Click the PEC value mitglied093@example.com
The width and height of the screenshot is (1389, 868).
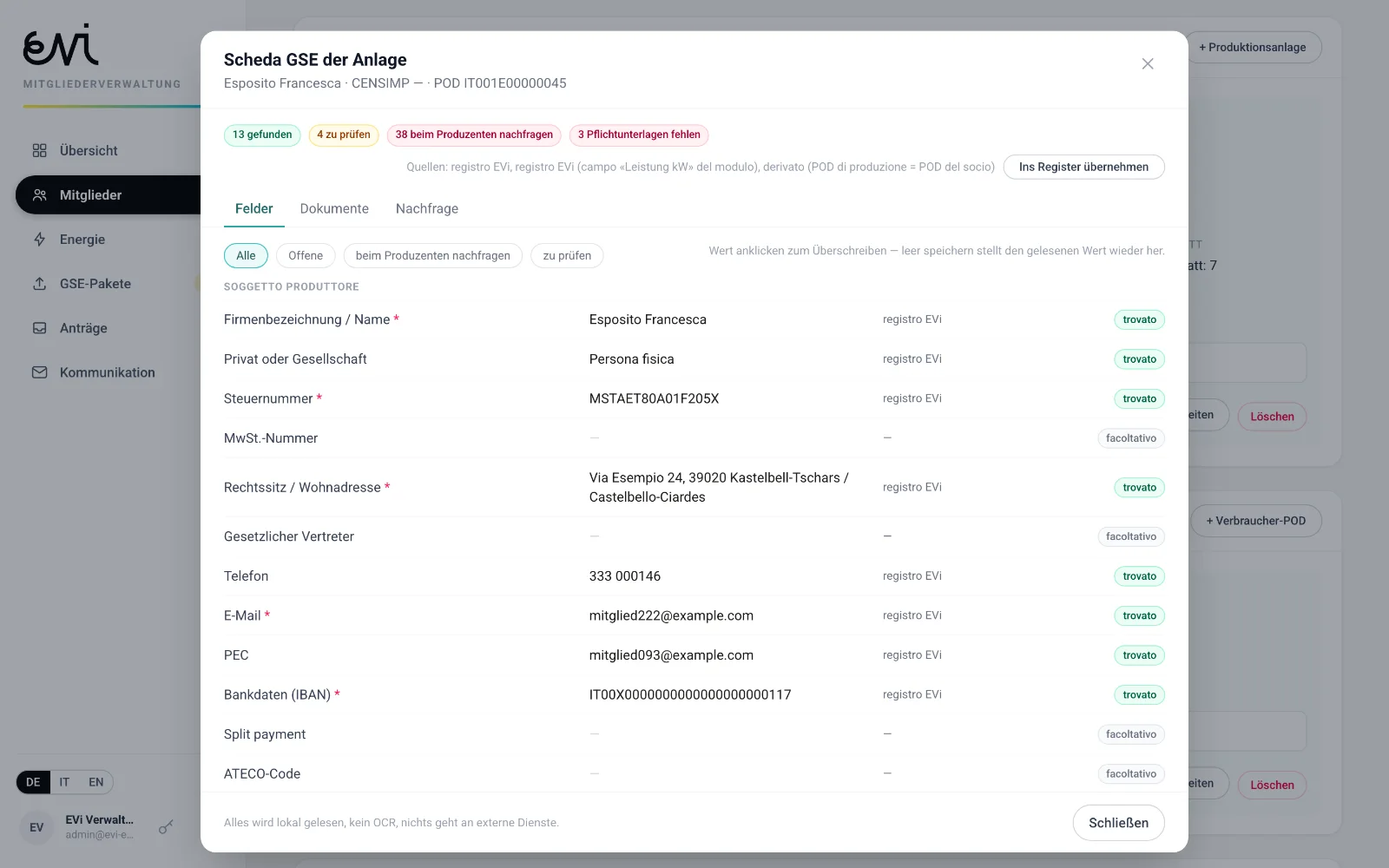click(x=671, y=655)
